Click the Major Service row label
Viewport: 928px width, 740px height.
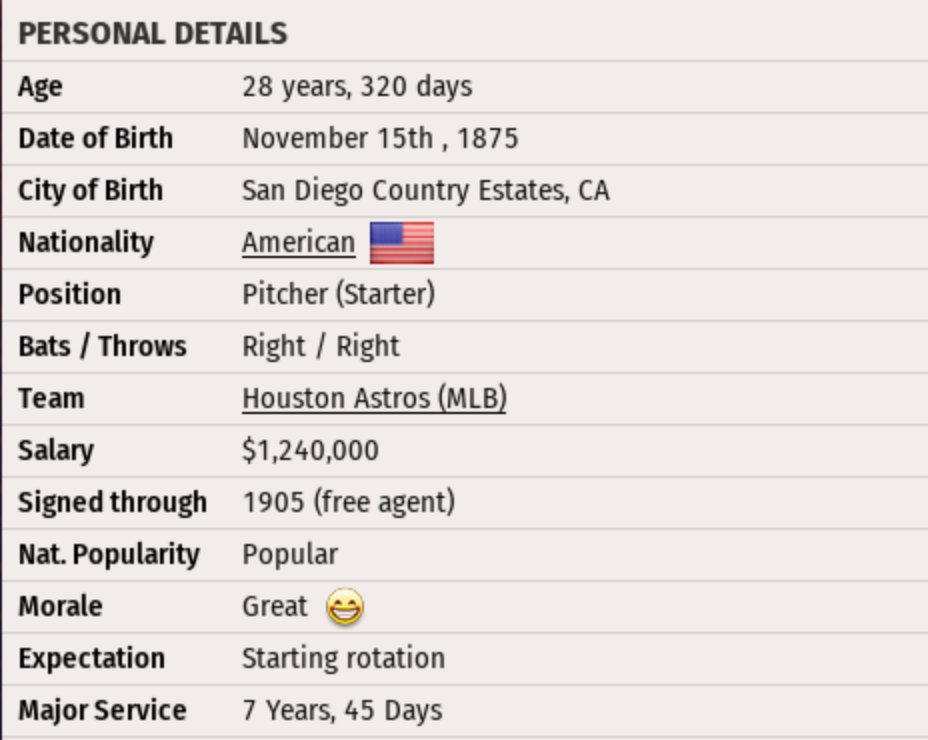point(102,711)
